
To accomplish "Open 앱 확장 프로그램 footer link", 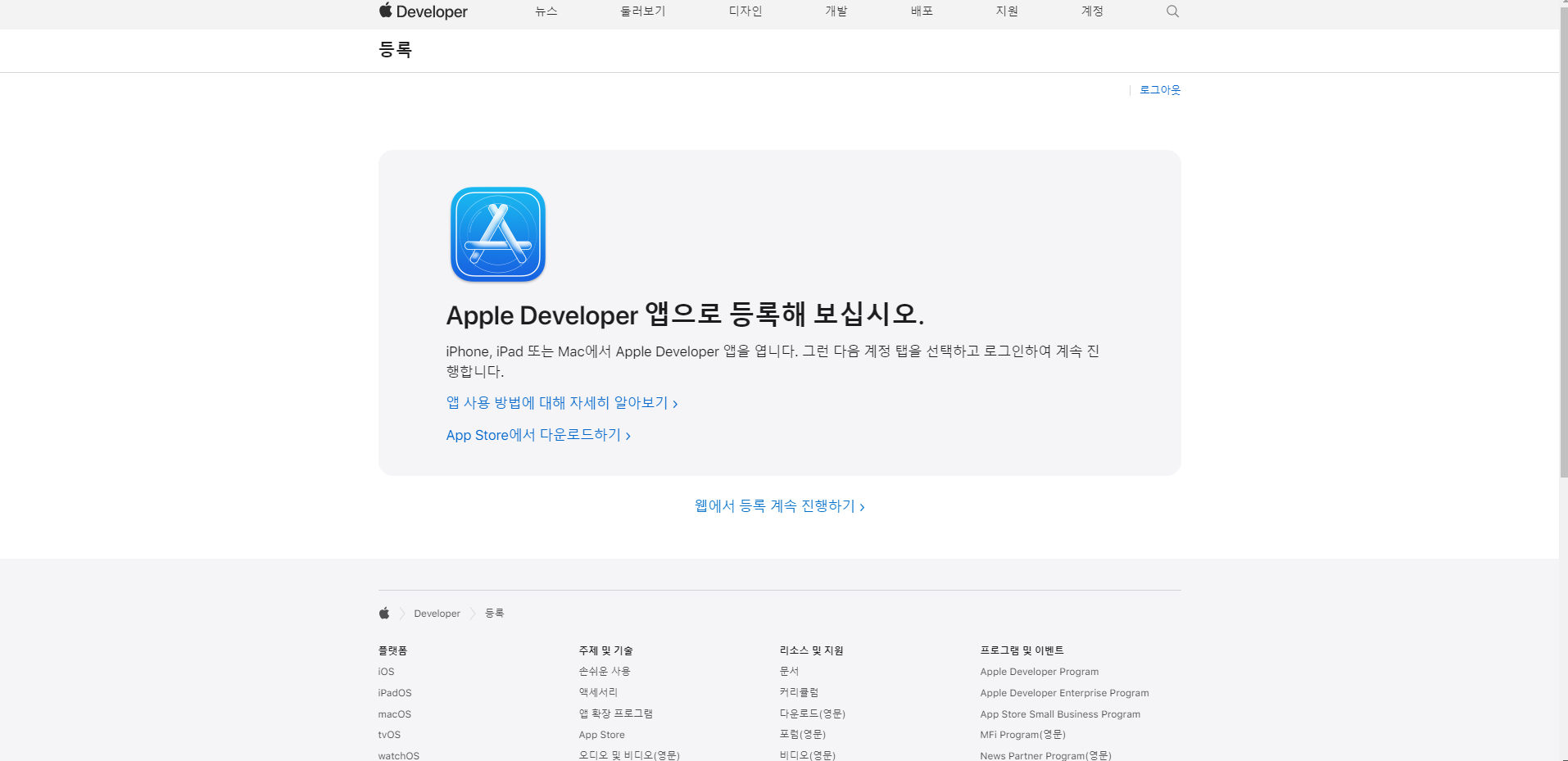I will 615,713.
